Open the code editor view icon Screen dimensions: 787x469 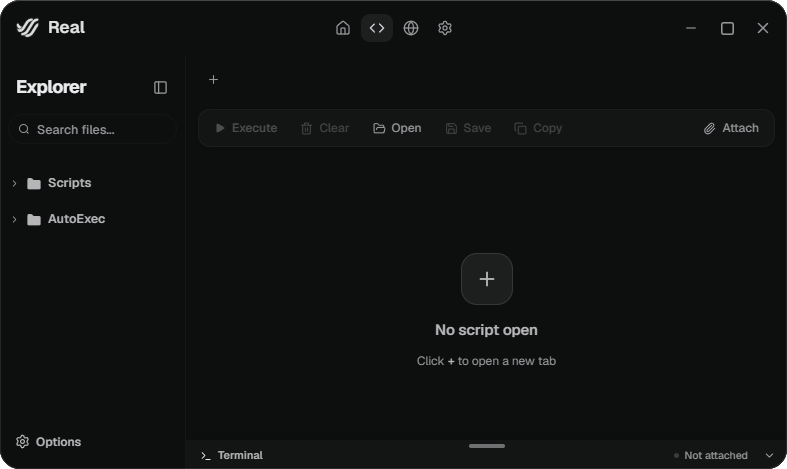[x=377, y=28]
